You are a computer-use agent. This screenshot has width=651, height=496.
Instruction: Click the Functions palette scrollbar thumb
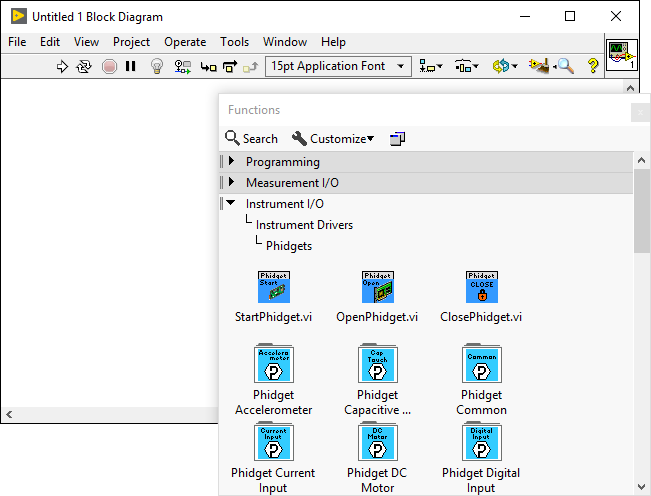(x=642, y=210)
